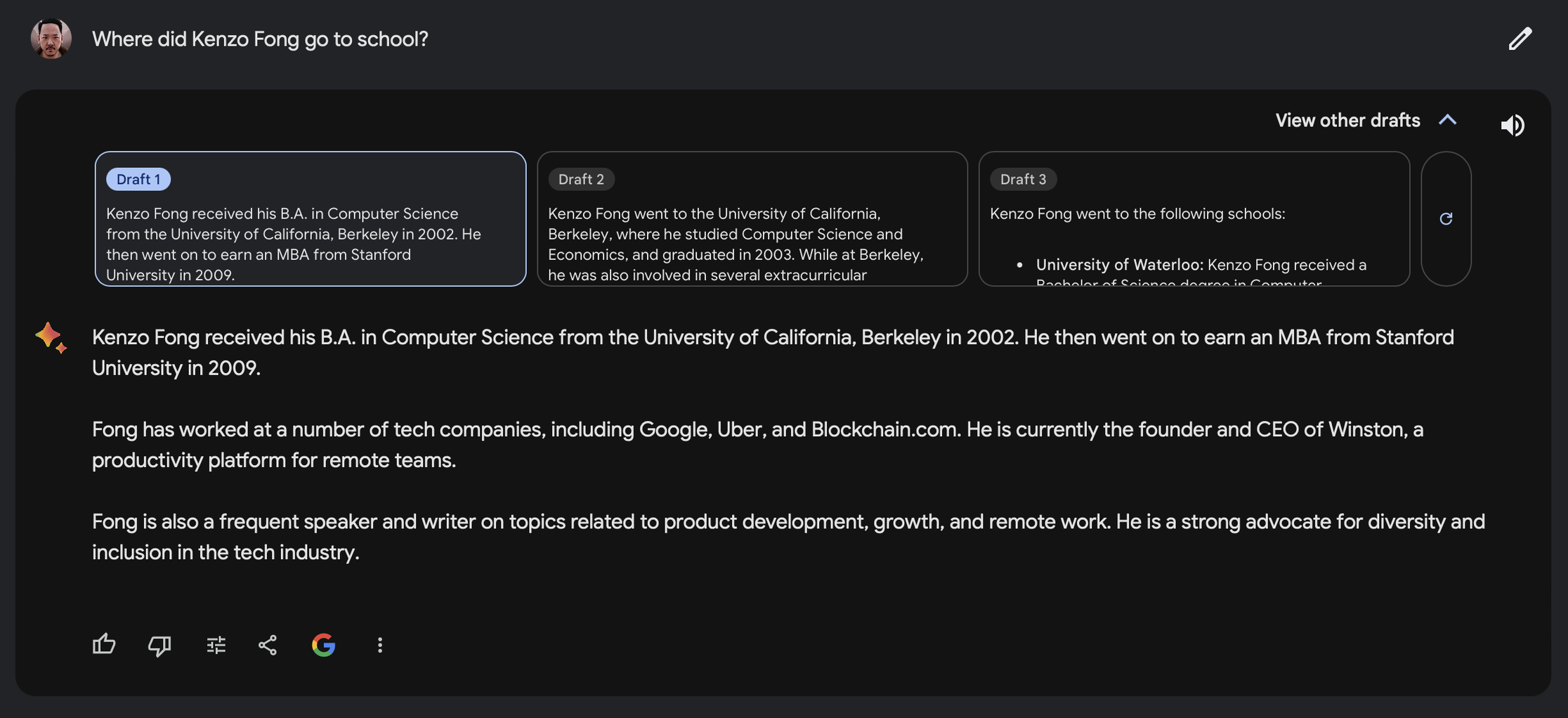This screenshot has width=1568, height=718.
Task: Collapse drafts with the chevron arrow
Action: [x=1448, y=120]
